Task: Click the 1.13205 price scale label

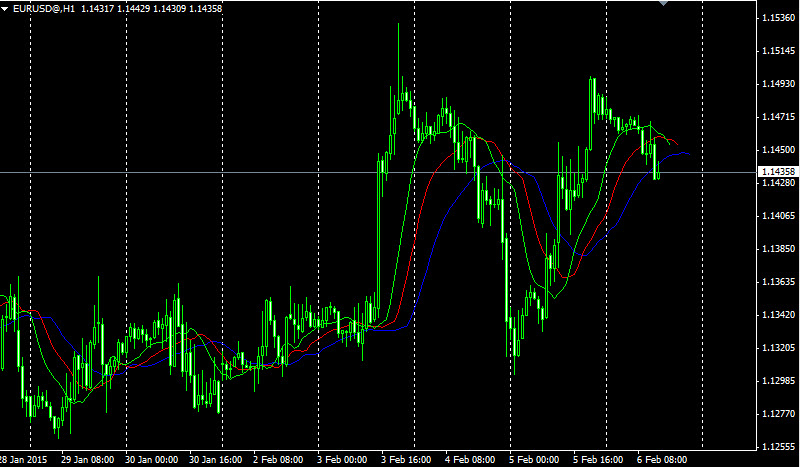Action: click(779, 348)
